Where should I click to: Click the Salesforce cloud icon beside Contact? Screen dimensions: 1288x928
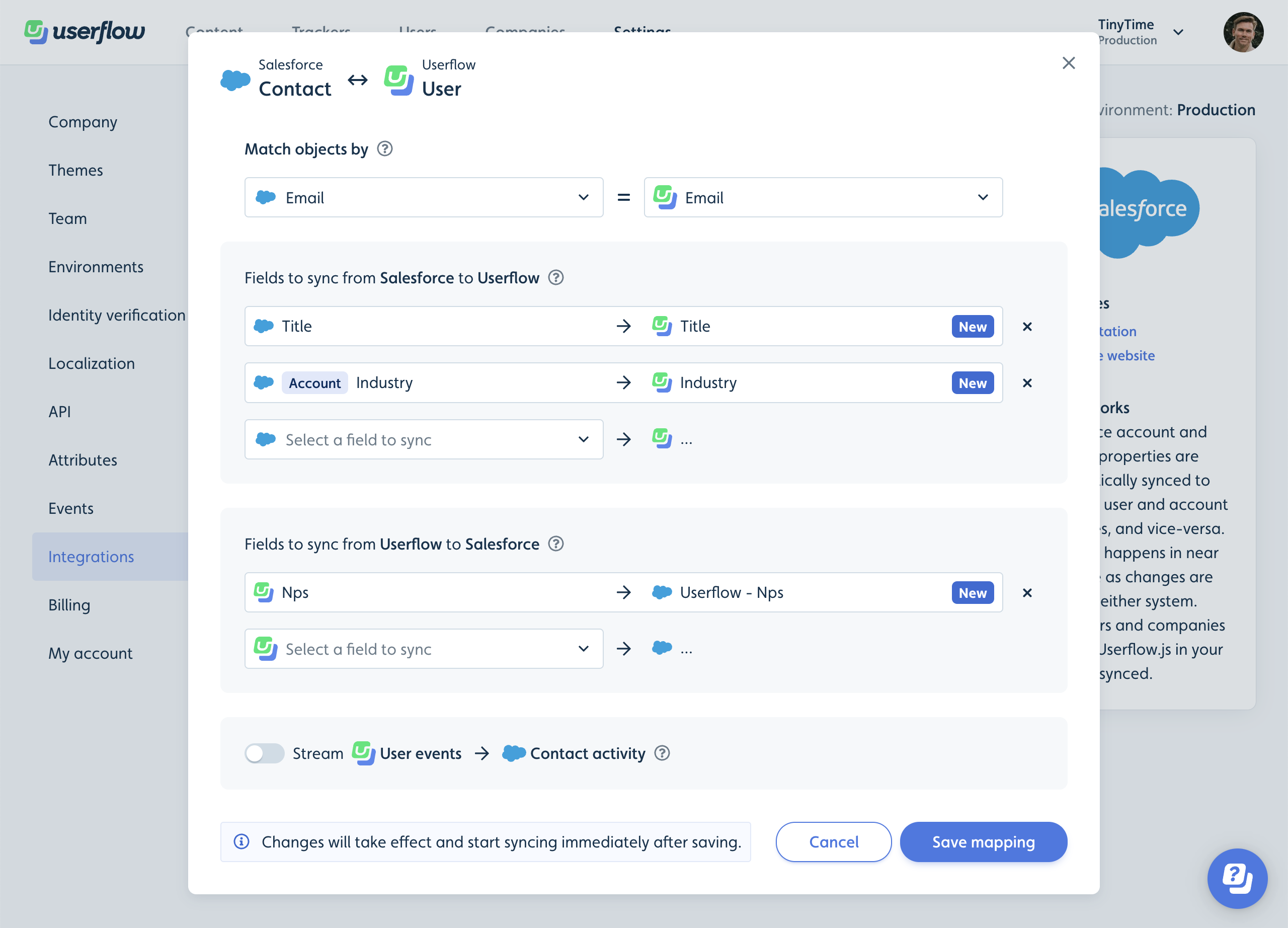[x=235, y=80]
